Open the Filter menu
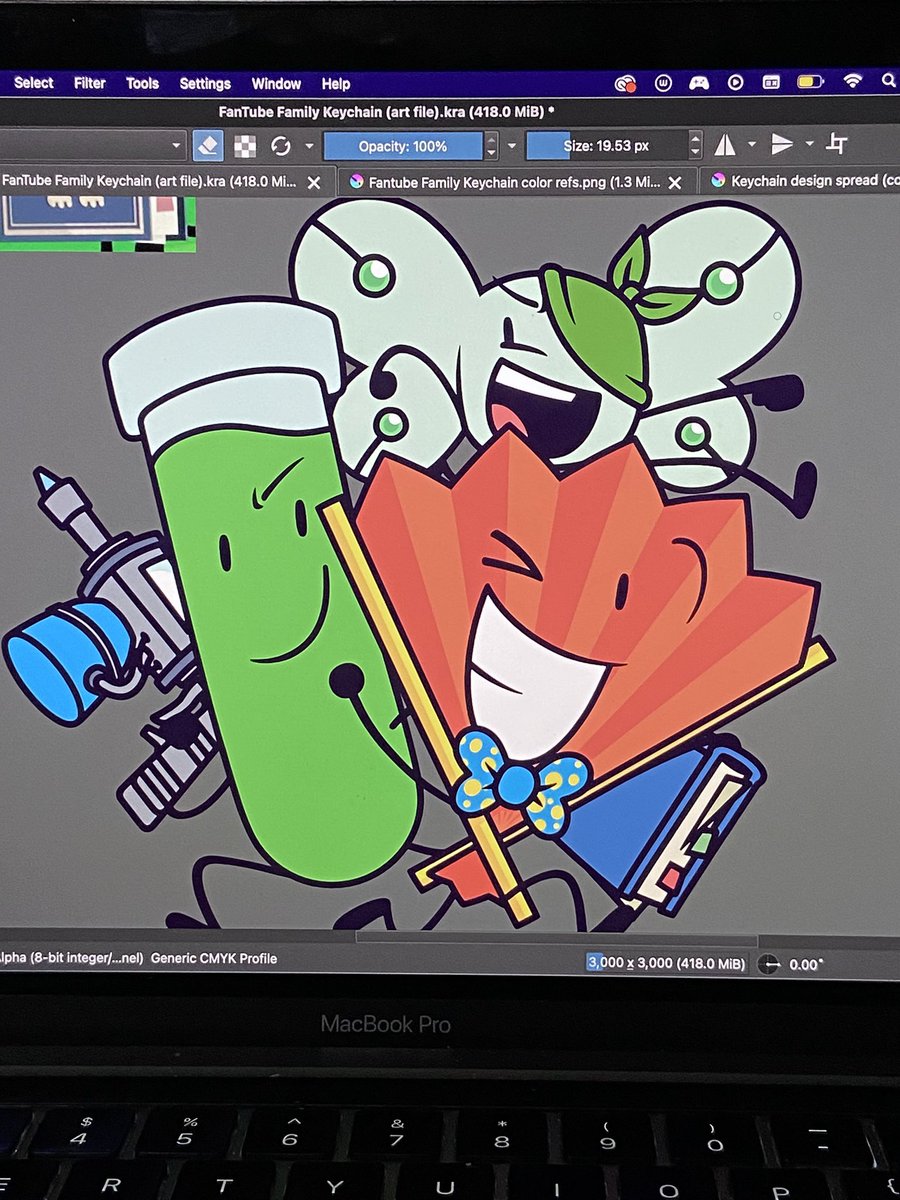This screenshot has height=1200, width=900. tap(90, 84)
